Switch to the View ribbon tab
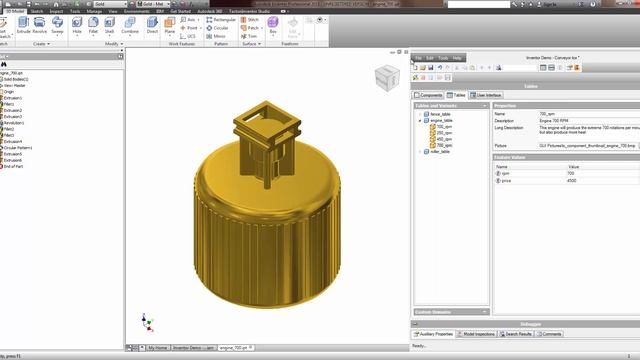Screen dimensions: 640x360 click(113, 11)
